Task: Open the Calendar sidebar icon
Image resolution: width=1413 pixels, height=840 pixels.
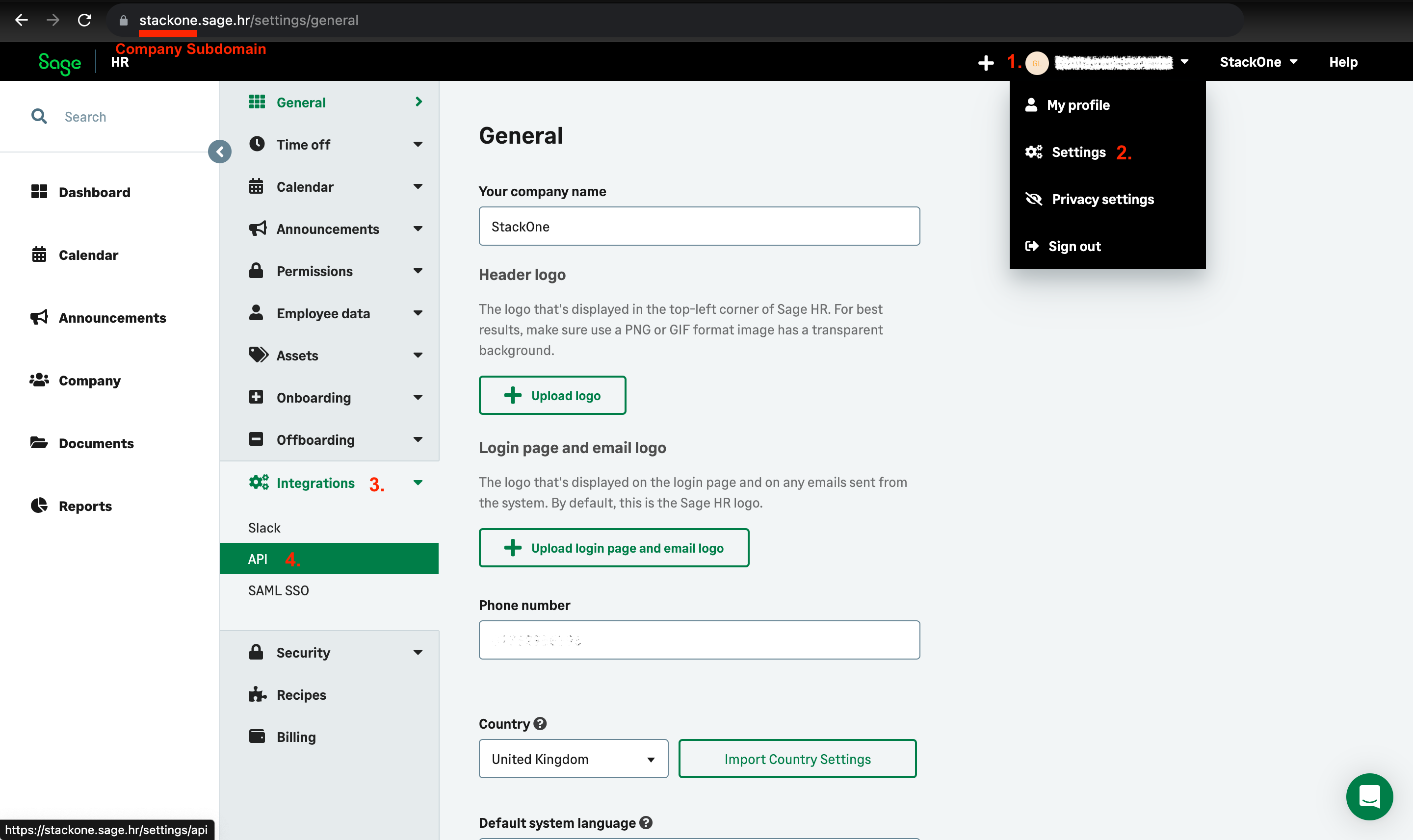Action: click(39, 255)
